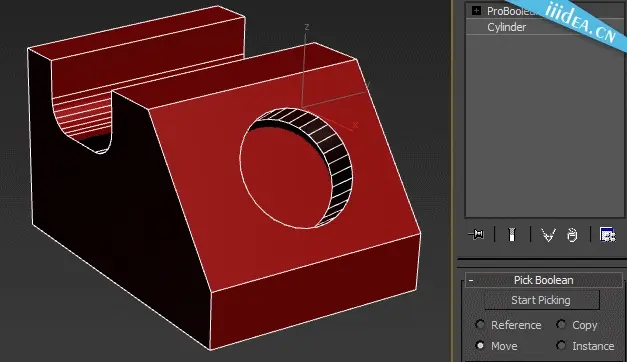Click the Pick Boolean rollout title bar
This screenshot has width=627, height=362.
coord(543,280)
